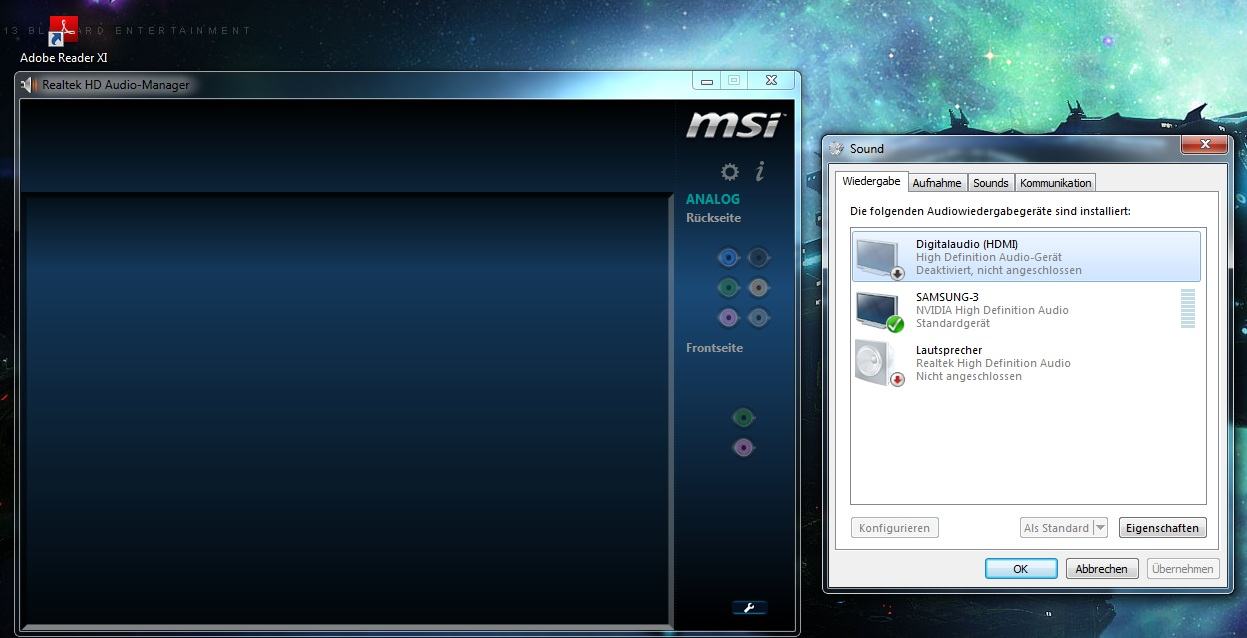Click the Sound dialog title bar icon

(837, 148)
